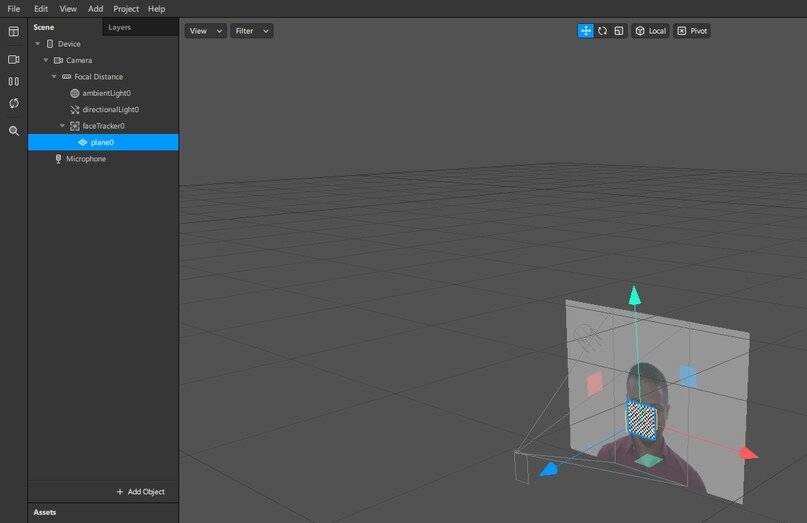Screen dimensions: 807x523
Task: Click the pause icon in left sidebar
Action: (x=14, y=81)
